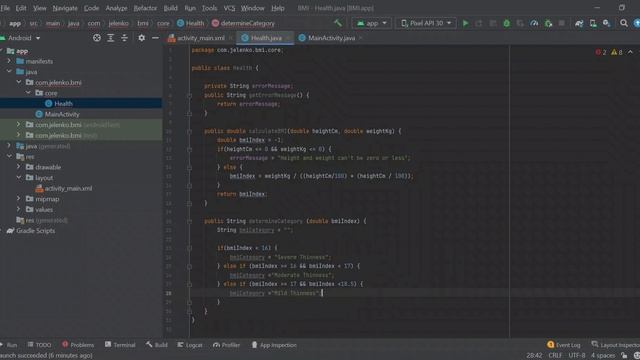Expand the values folder
This screenshot has height=360, width=640.
tap(18, 209)
